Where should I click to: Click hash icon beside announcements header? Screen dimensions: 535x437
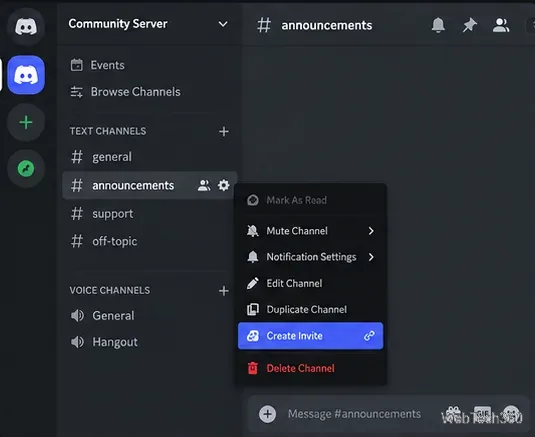click(x=264, y=25)
